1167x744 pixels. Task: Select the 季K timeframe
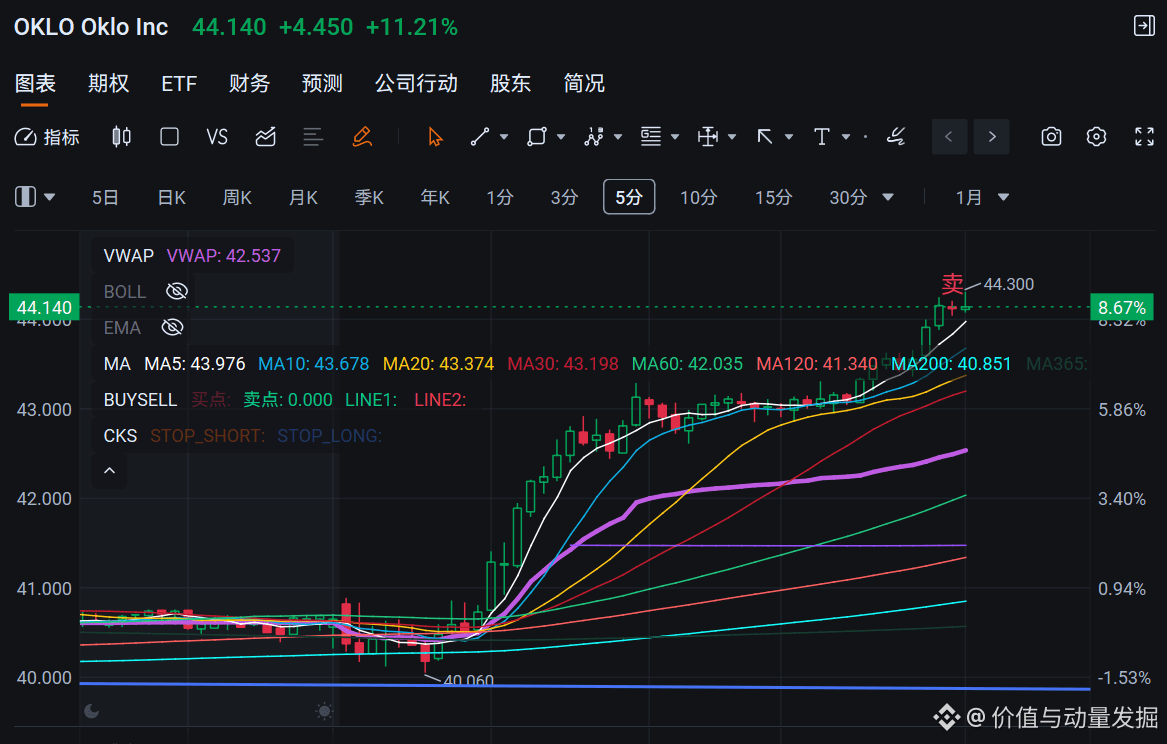[x=369, y=197]
